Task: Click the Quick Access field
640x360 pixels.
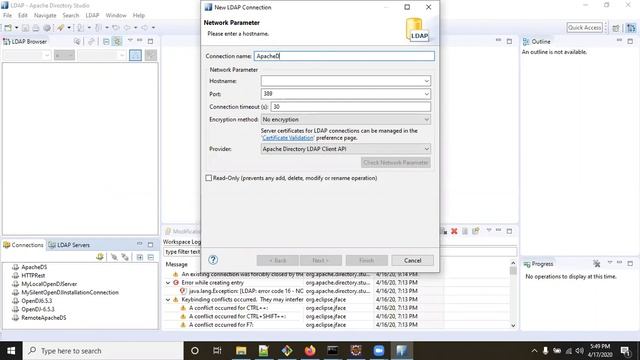Action: (x=584, y=27)
